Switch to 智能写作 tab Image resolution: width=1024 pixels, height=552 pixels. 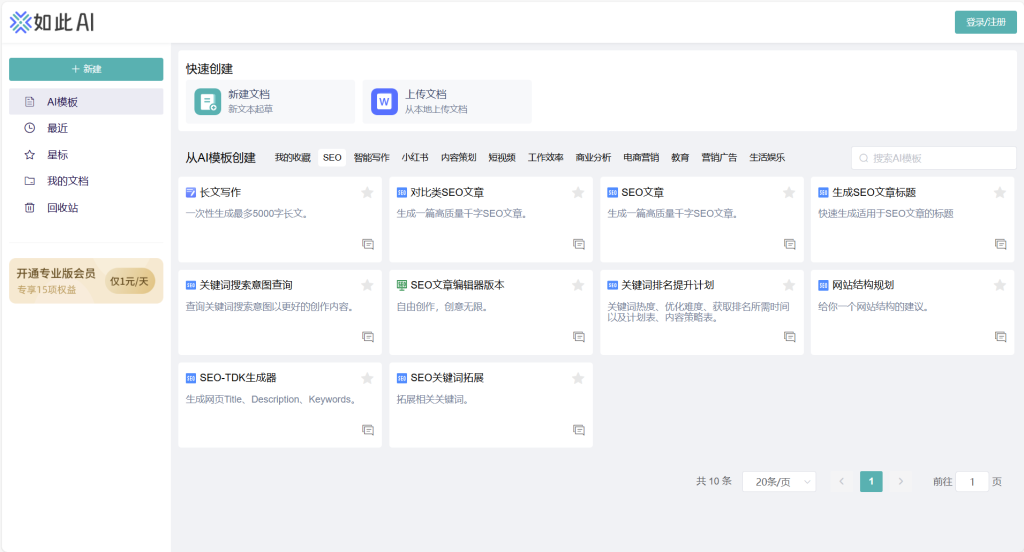pyautogui.click(x=372, y=157)
